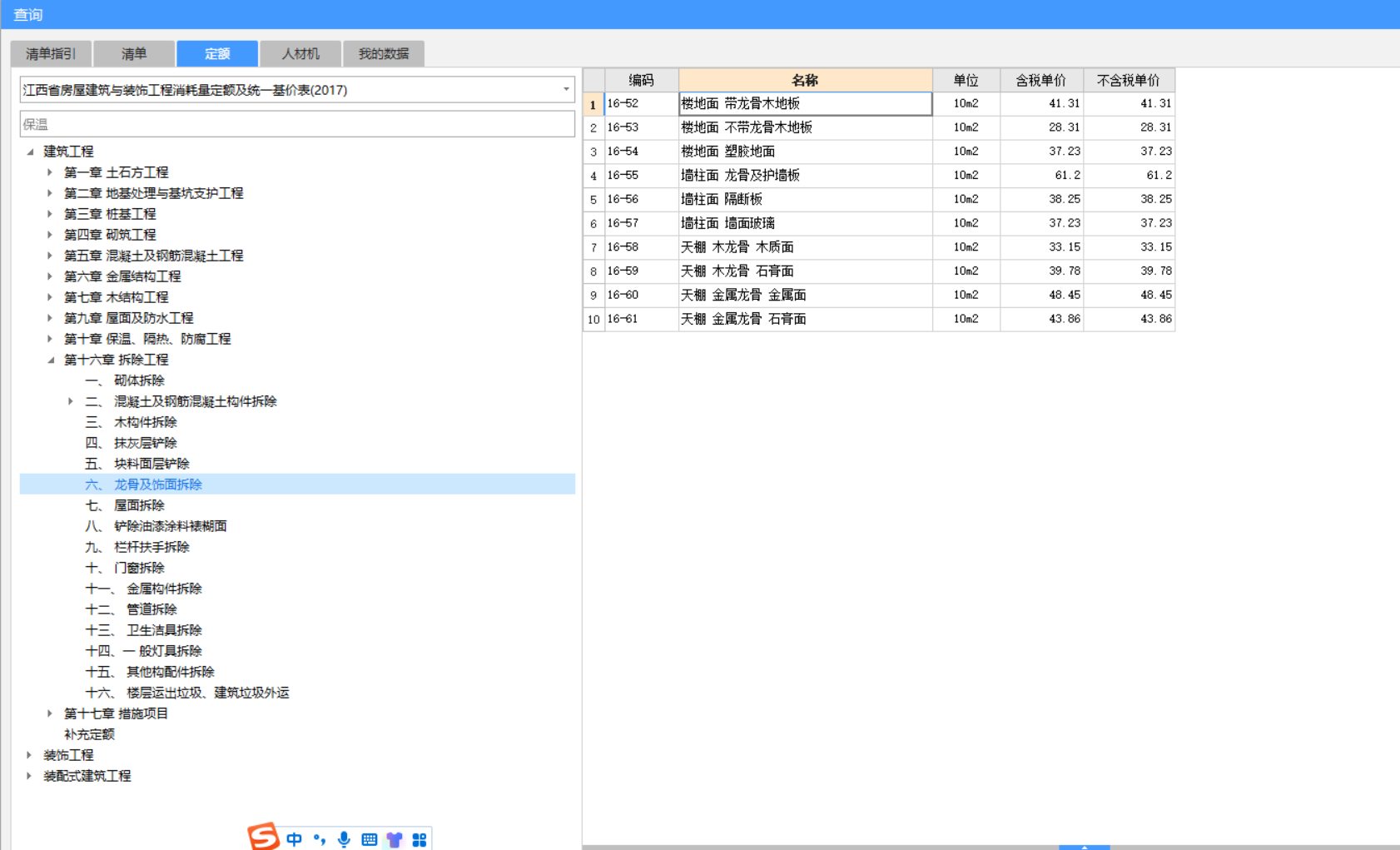Screen dimensions: 1400x850
Task: Select 十六、楼层运出垃圾、建筑垃圾外运 item
Action: (x=187, y=693)
